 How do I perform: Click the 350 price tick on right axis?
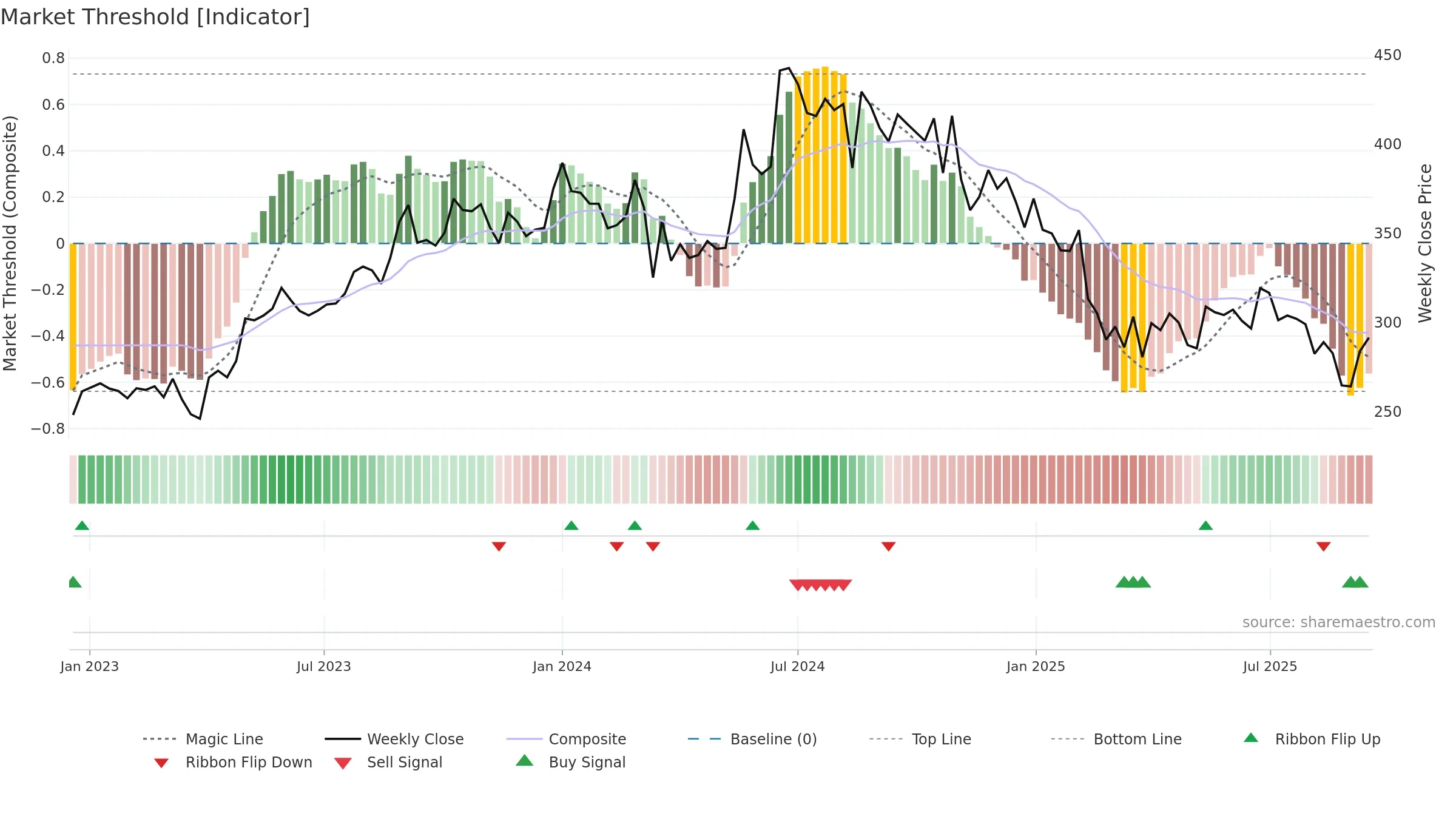pyautogui.click(x=1388, y=234)
